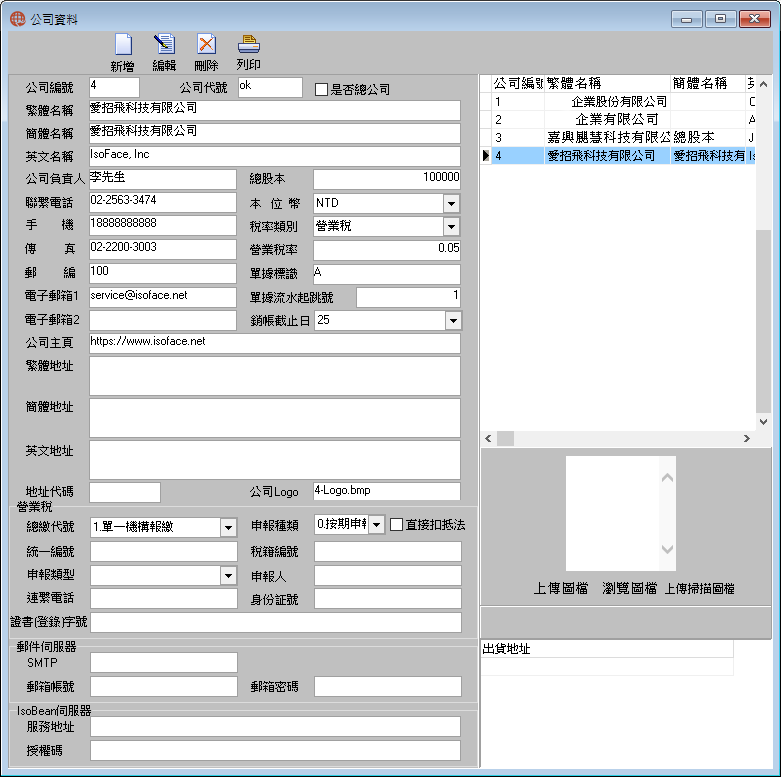Click the 稅籍編號 input field
This screenshot has height=777, width=781.
(x=388, y=552)
